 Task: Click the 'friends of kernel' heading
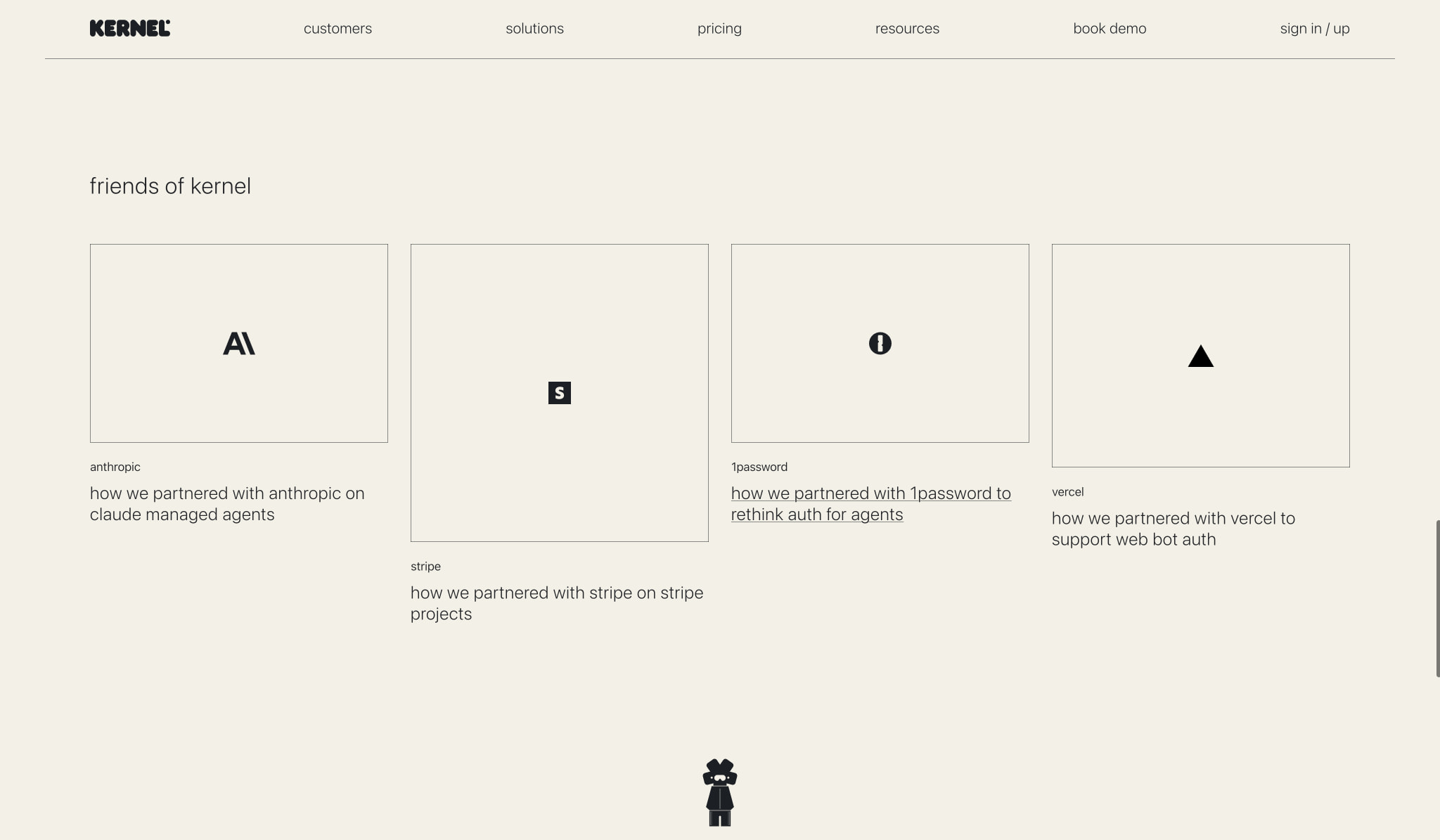click(170, 186)
